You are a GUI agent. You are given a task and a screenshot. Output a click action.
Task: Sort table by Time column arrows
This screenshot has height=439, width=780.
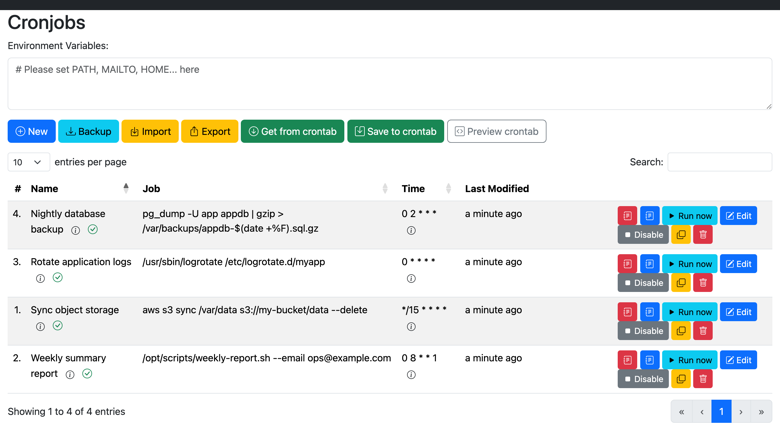[448, 188]
